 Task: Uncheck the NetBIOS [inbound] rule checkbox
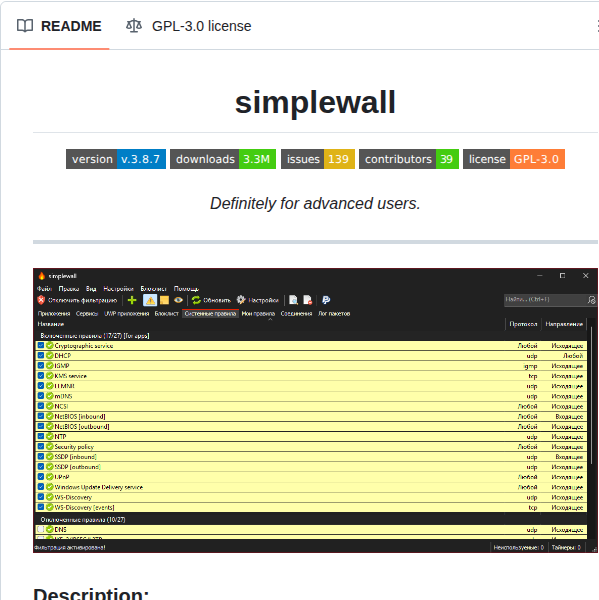coord(41,416)
